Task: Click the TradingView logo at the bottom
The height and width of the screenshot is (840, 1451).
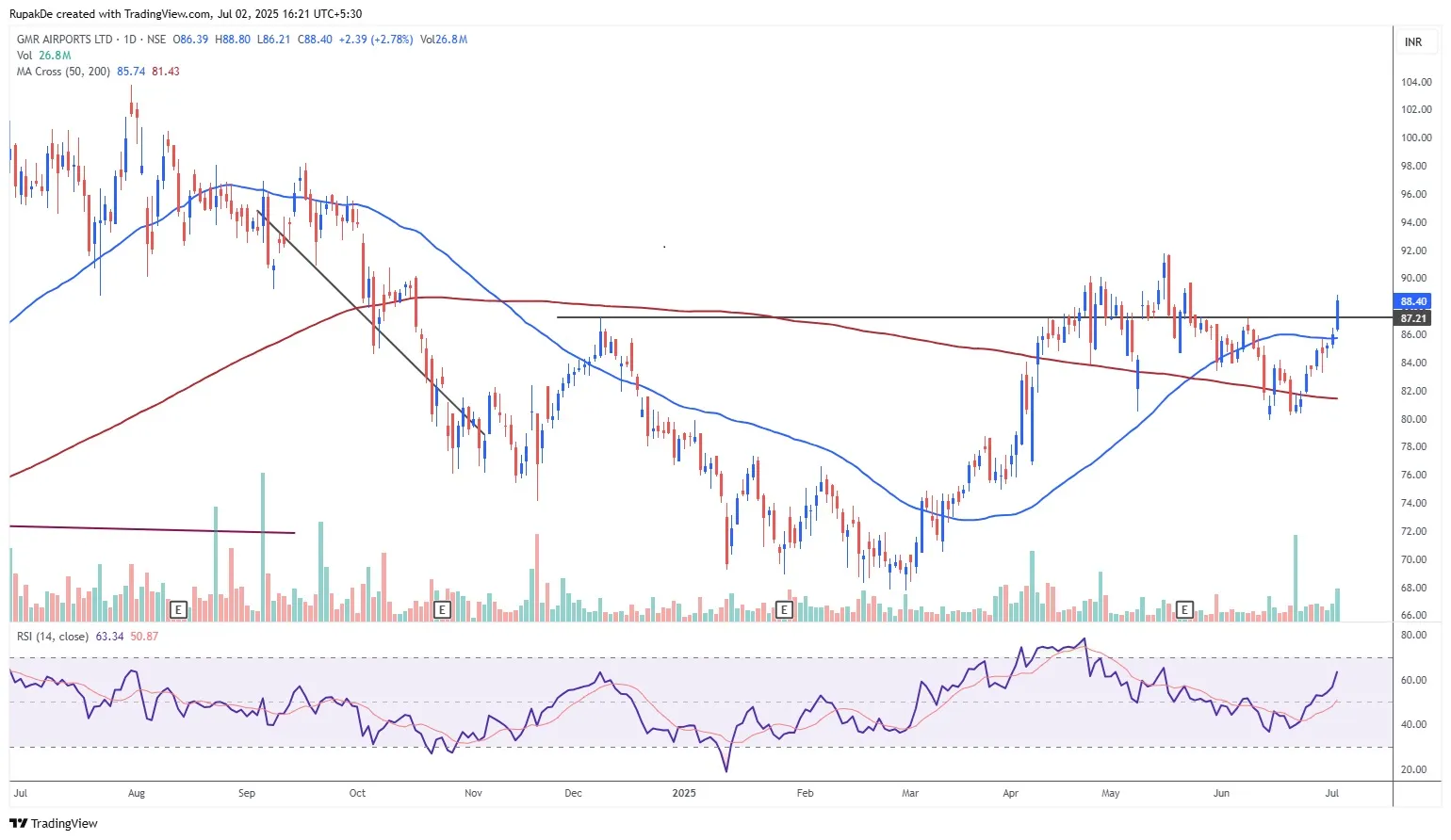Action: (54, 824)
